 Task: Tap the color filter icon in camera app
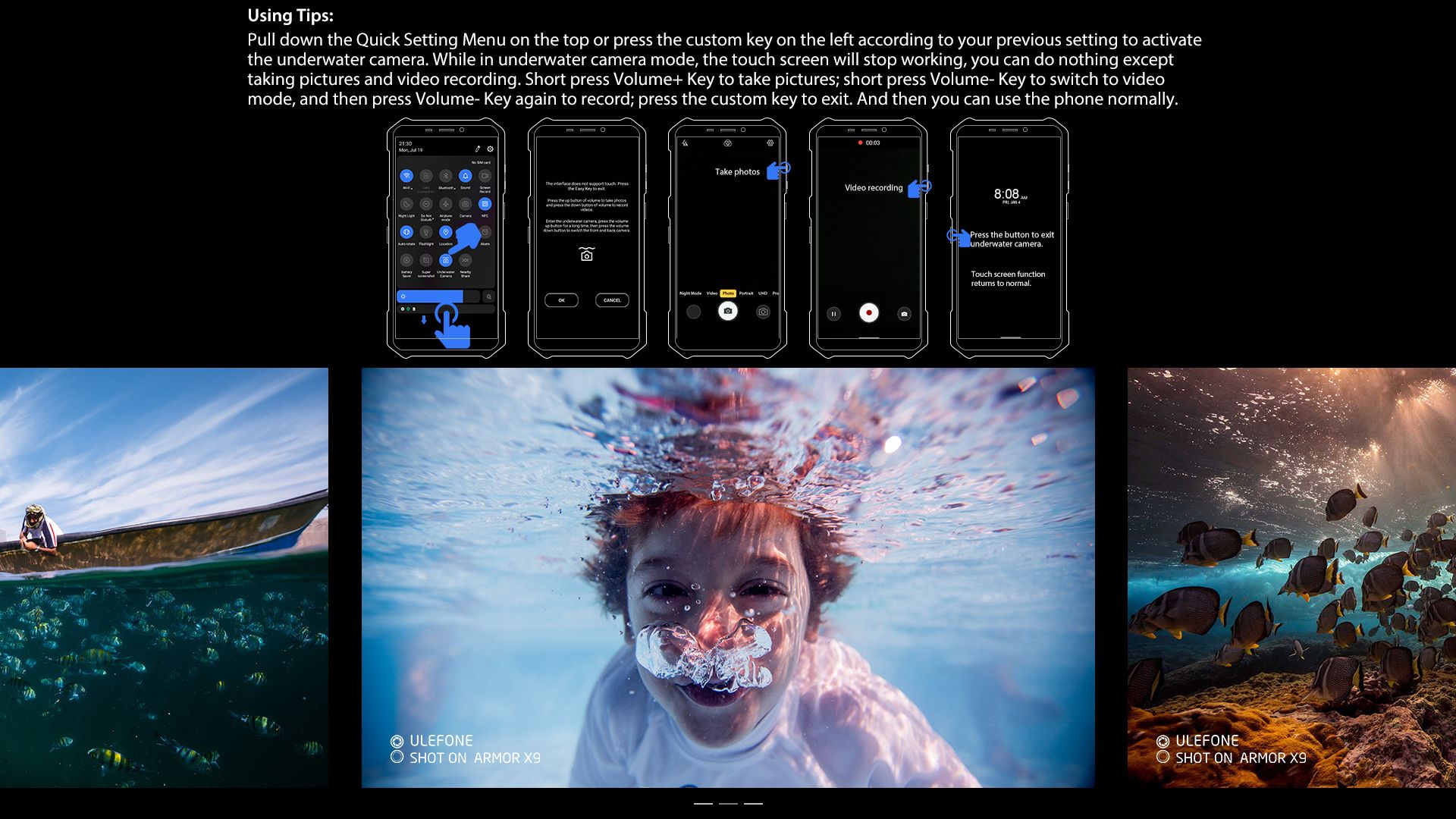click(x=727, y=143)
